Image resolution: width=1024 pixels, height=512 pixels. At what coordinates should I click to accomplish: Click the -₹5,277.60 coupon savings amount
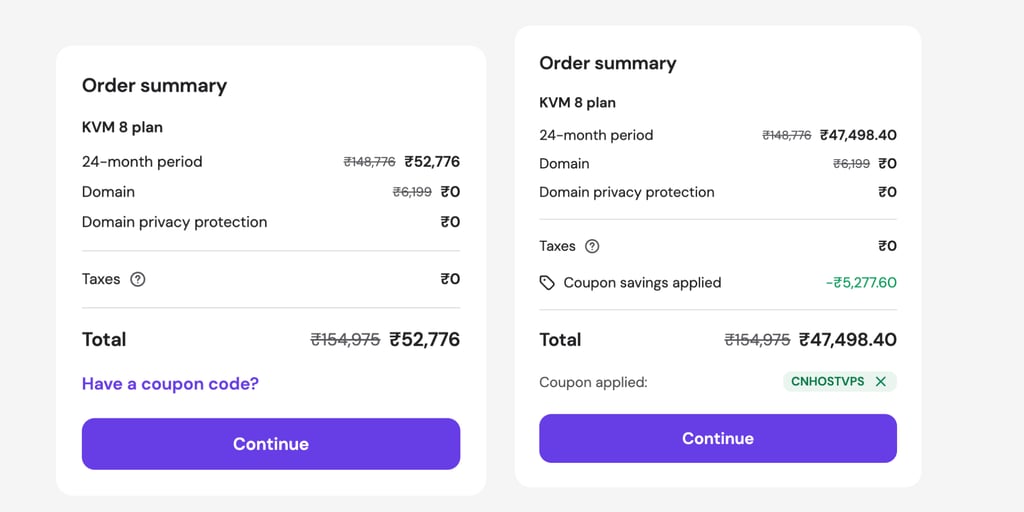click(861, 283)
